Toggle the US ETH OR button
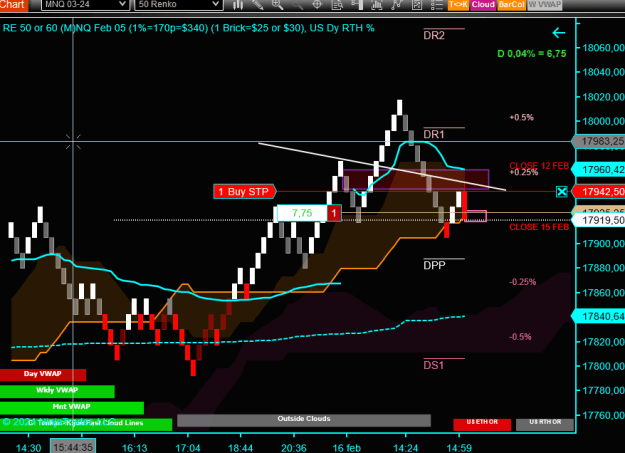 pos(482,424)
